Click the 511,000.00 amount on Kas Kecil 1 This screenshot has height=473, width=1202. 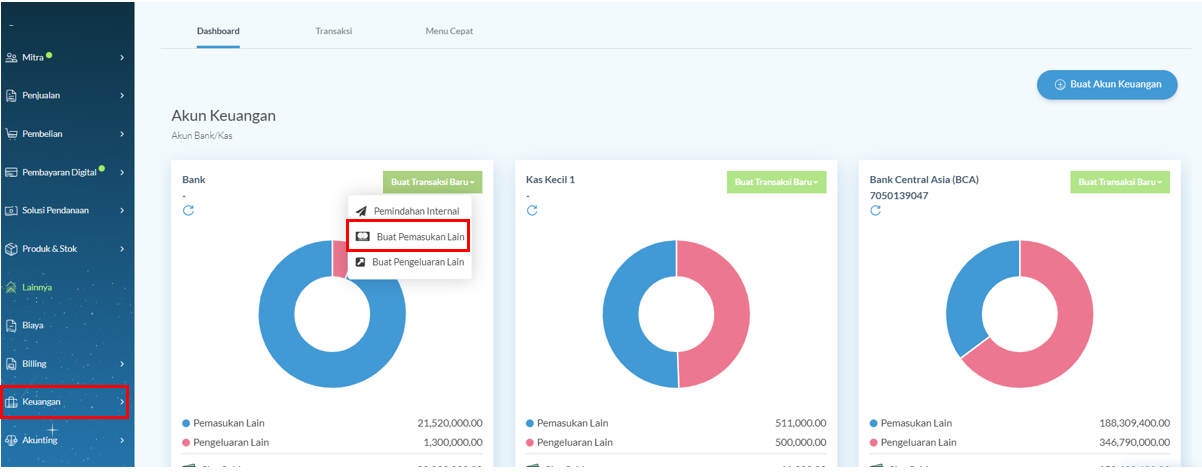click(800, 423)
